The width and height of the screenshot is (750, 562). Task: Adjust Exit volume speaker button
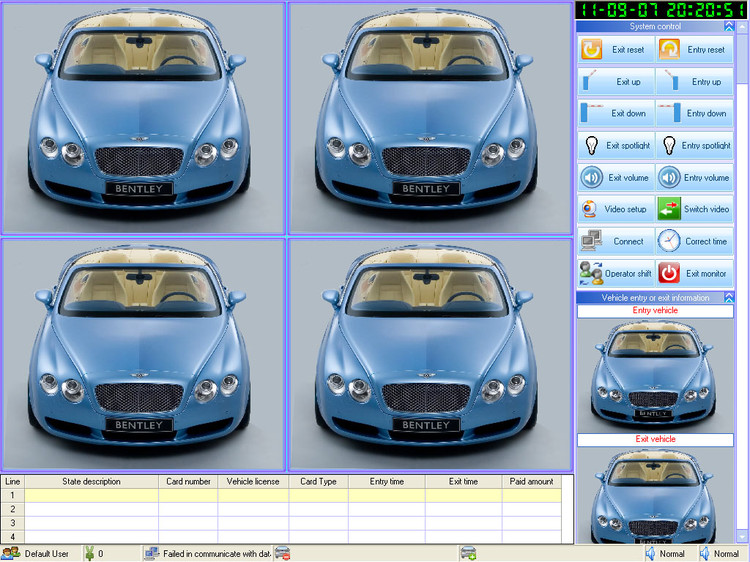tap(616, 177)
